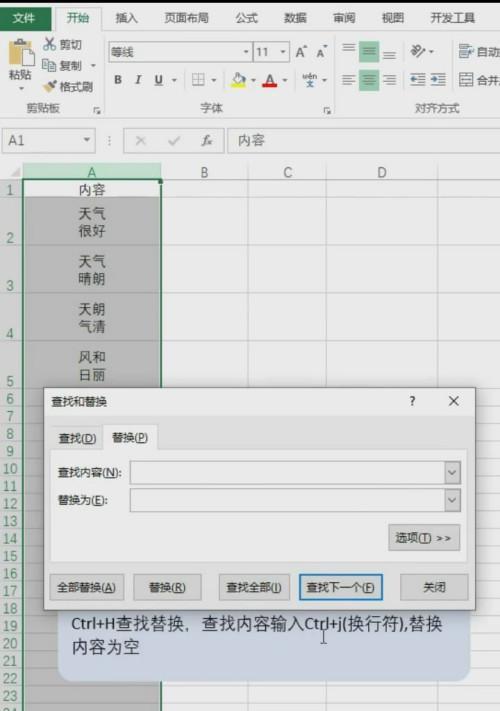500x711 pixels.
Task: Toggle Italic formatting
Action: [x=138, y=80]
